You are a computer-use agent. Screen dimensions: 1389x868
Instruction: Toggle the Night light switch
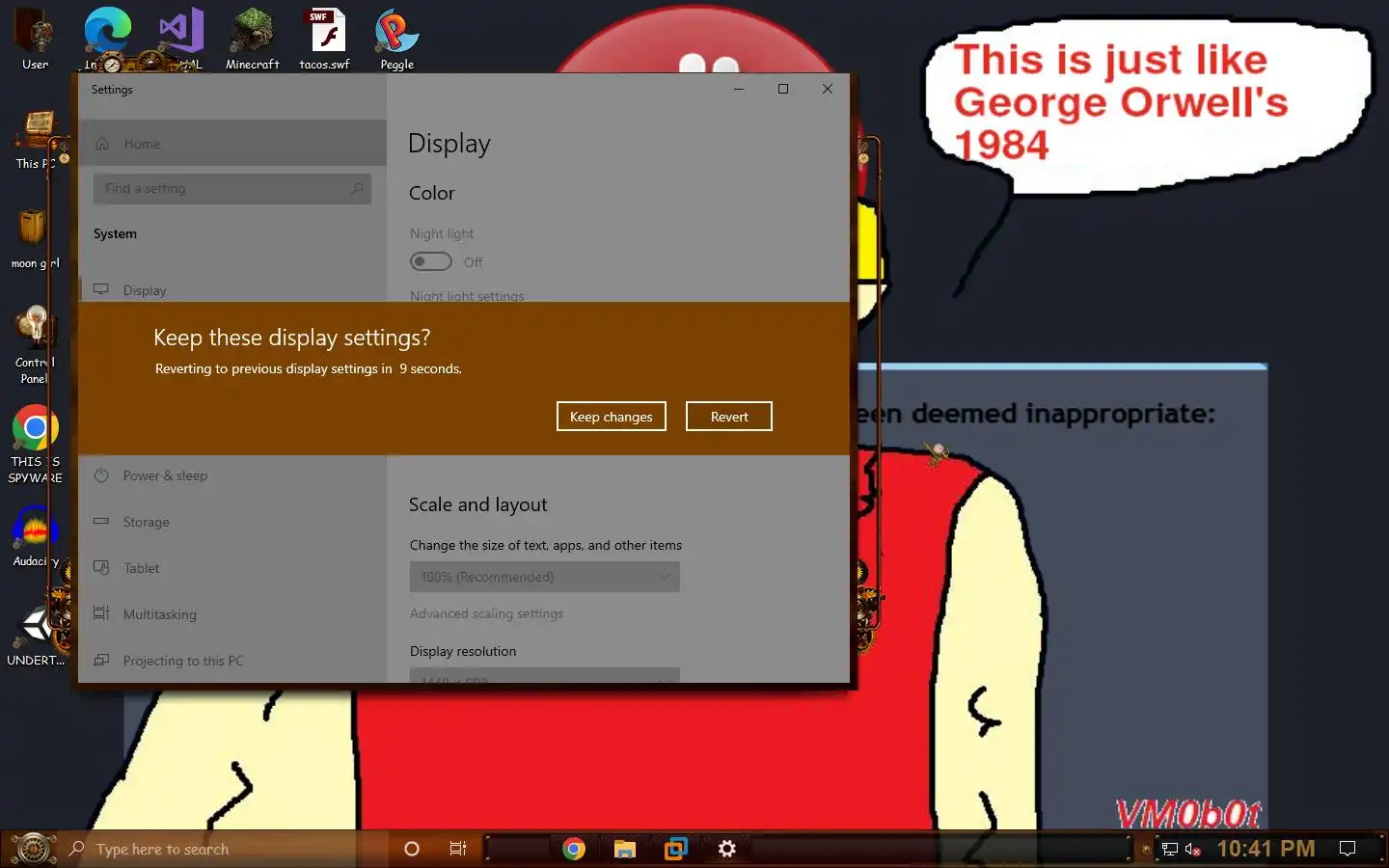coord(430,261)
